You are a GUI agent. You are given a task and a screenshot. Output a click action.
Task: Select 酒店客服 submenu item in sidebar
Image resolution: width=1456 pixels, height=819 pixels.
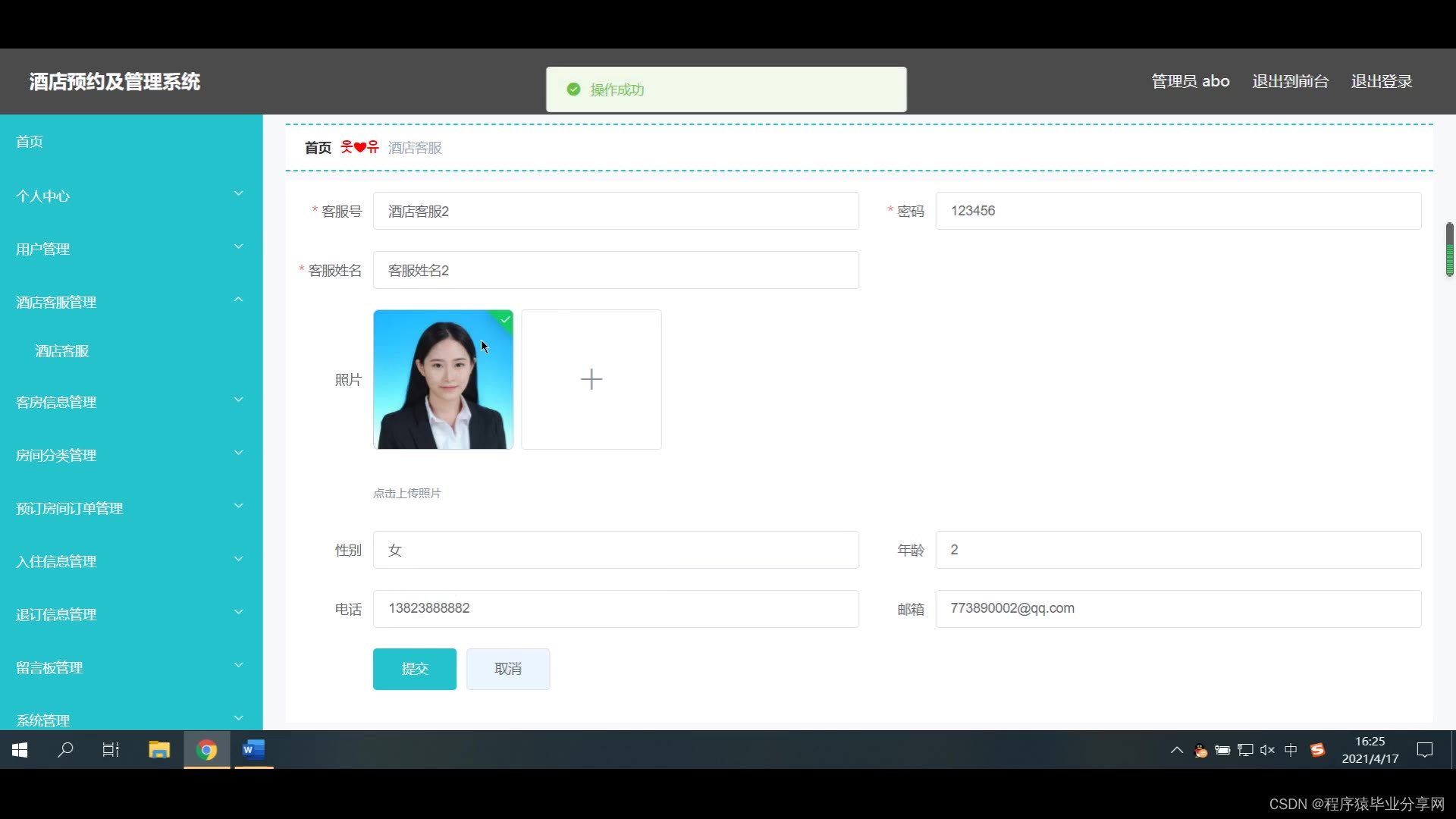tap(62, 351)
